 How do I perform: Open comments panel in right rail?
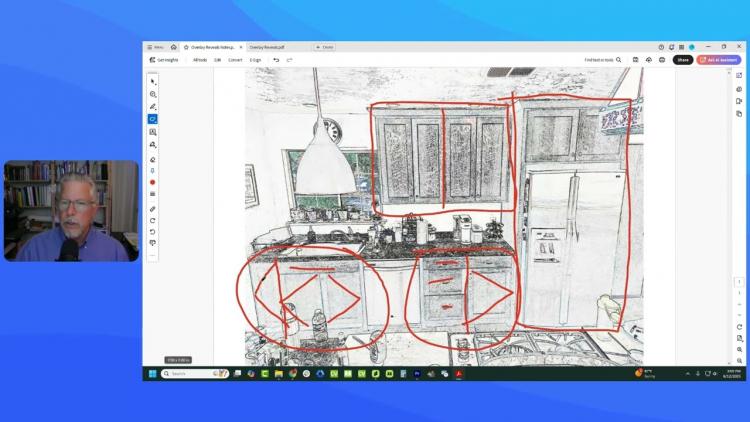(739, 89)
